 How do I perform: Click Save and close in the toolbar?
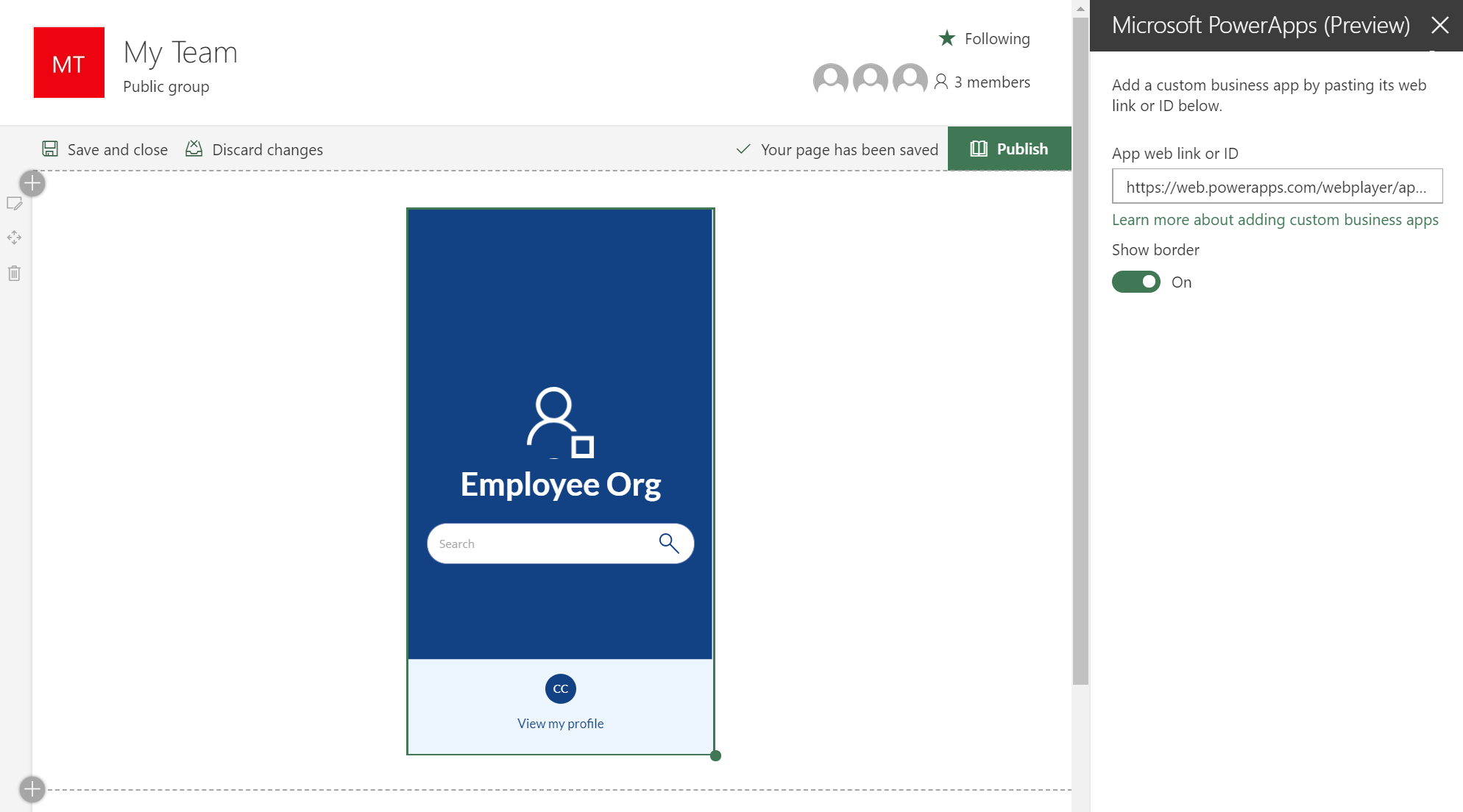[x=104, y=149]
